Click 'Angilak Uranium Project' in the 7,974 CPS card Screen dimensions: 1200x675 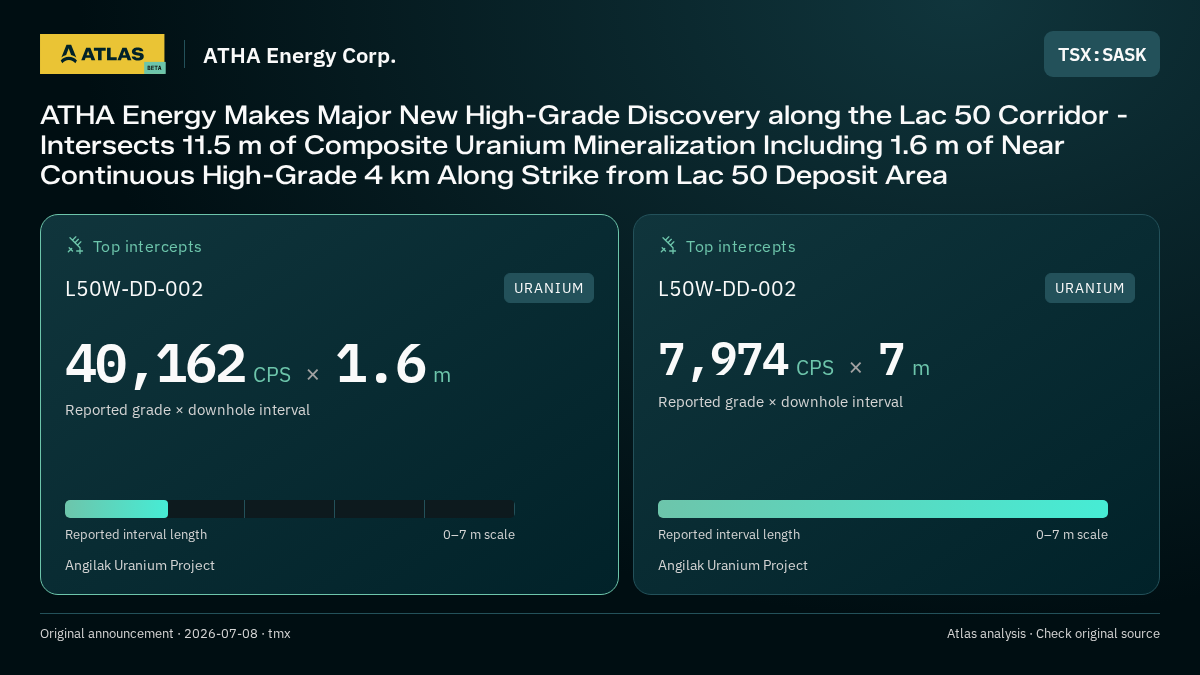pyautogui.click(x=733, y=565)
